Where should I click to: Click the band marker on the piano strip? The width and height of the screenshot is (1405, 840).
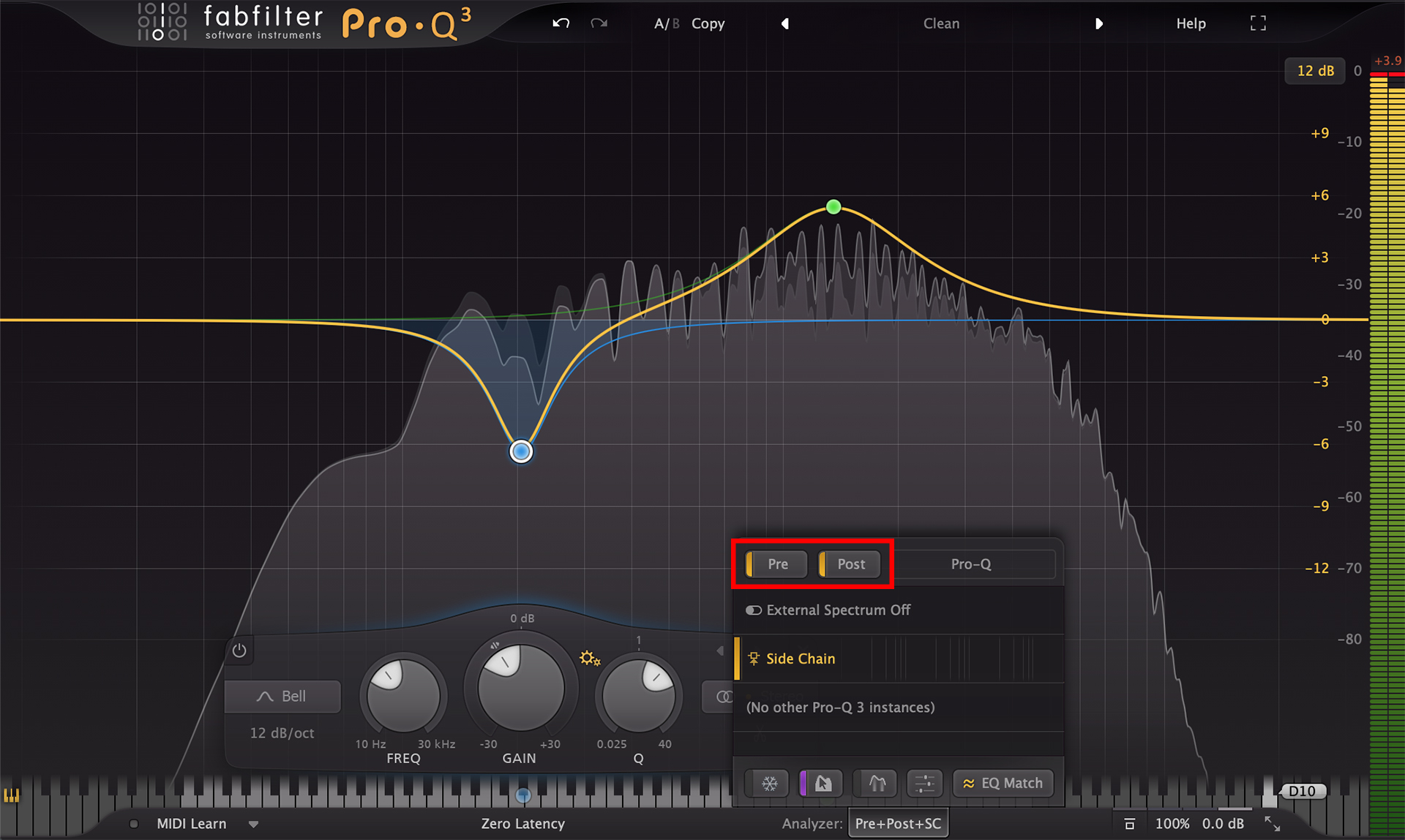pos(523,795)
